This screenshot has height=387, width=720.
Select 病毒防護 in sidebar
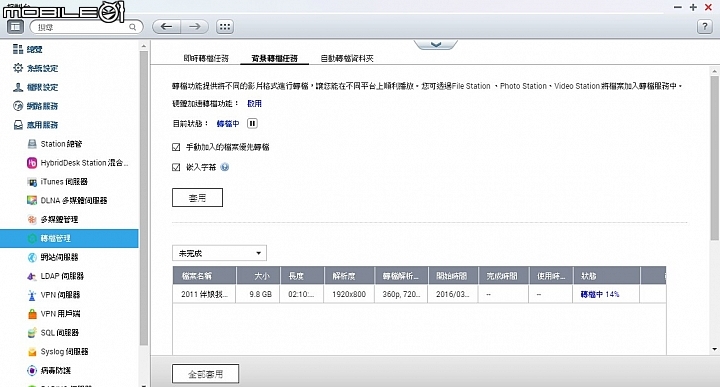coord(49,370)
